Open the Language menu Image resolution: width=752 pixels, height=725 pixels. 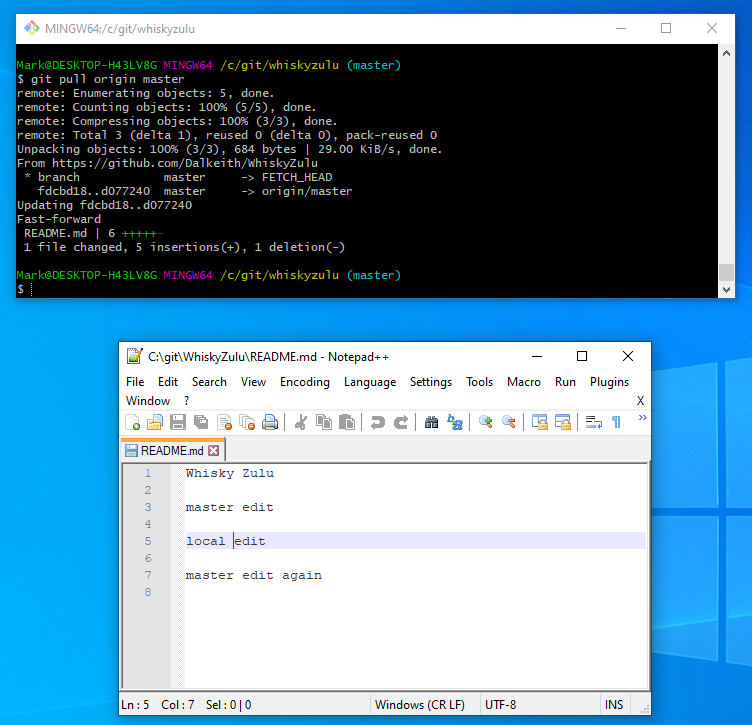pos(370,382)
